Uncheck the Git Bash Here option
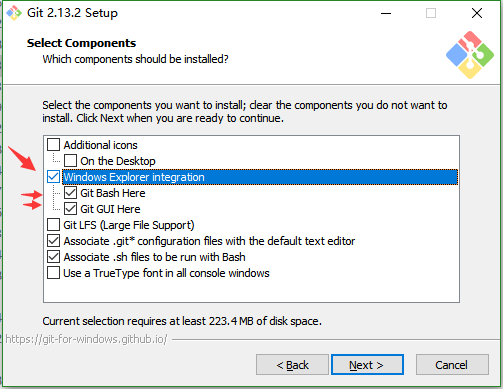This screenshot has width=503, height=389. click(70, 193)
